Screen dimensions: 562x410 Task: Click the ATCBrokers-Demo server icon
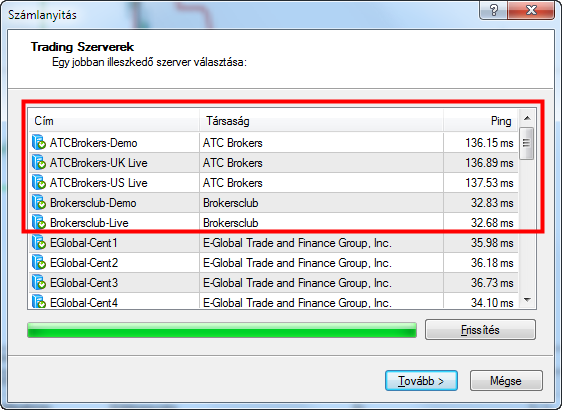[x=39, y=143]
